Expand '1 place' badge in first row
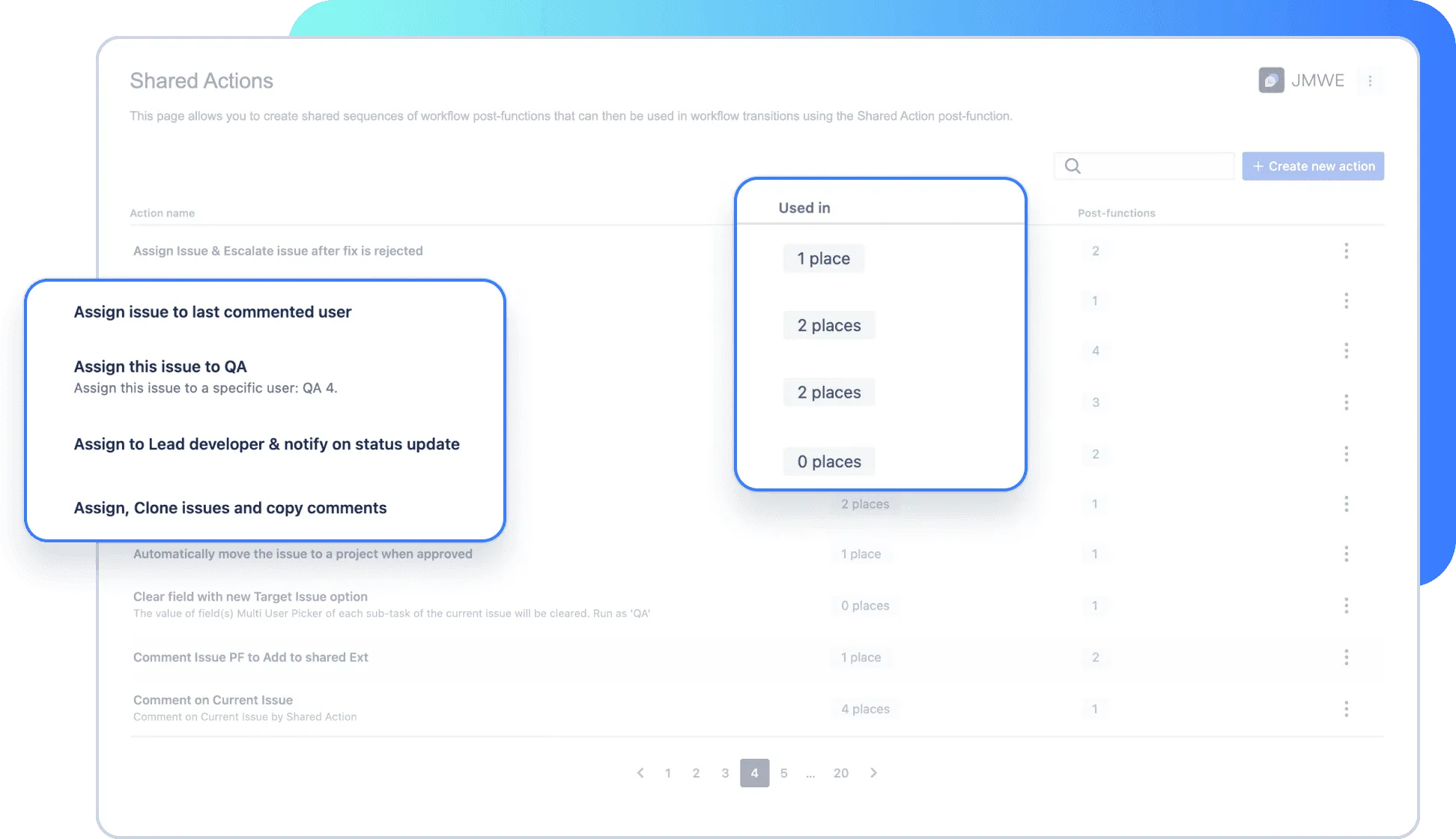The width and height of the screenshot is (1456, 839). [823, 258]
